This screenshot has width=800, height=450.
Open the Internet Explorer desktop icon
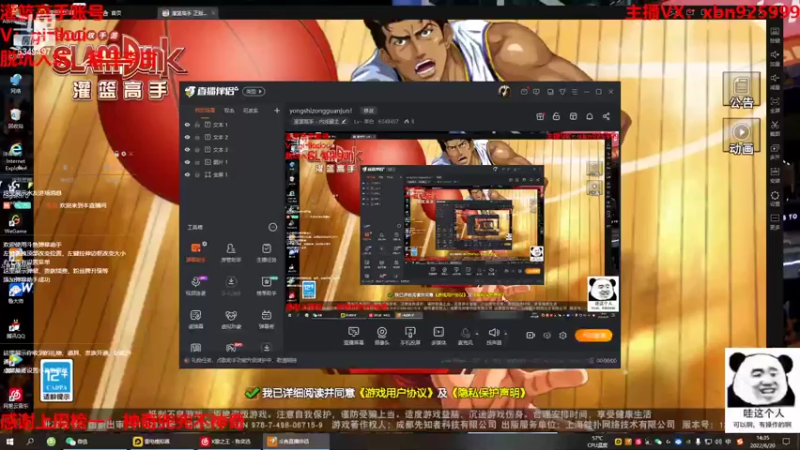pos(16,155)
